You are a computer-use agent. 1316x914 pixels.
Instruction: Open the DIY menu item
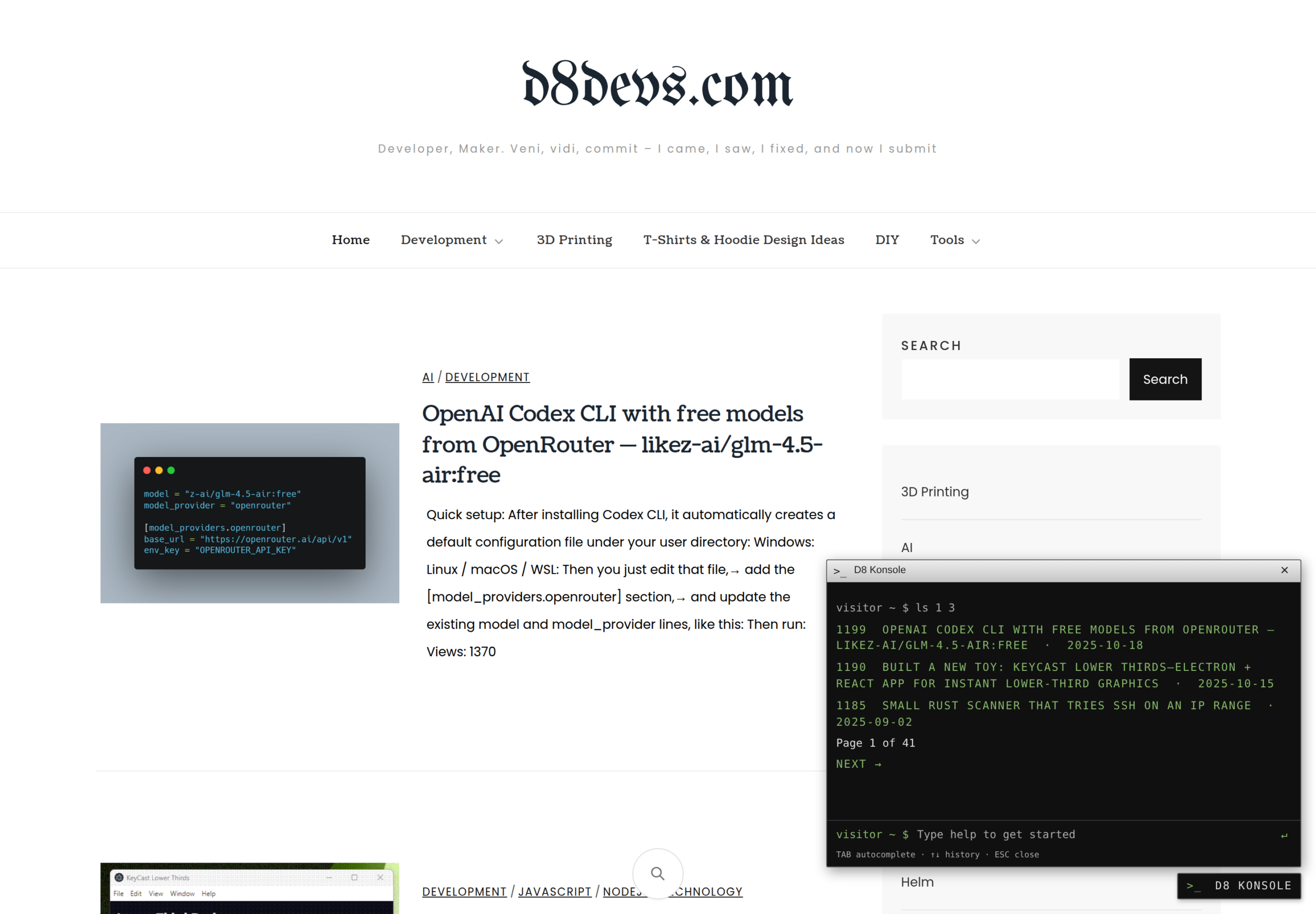point(887,240)
